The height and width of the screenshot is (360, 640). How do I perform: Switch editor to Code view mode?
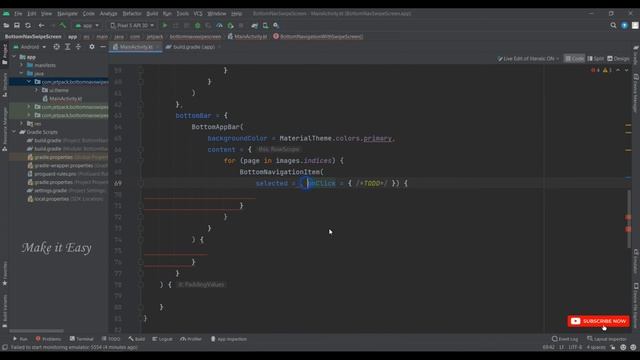[x=574, y=59]
